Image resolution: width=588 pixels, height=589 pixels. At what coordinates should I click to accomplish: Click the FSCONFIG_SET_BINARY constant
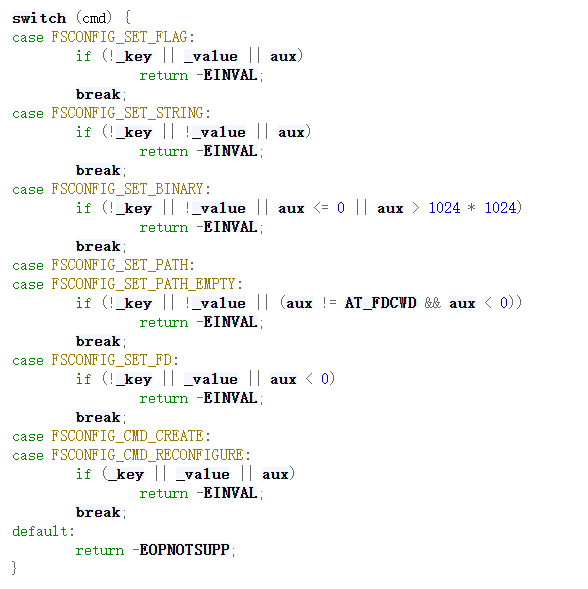(127, 189)
